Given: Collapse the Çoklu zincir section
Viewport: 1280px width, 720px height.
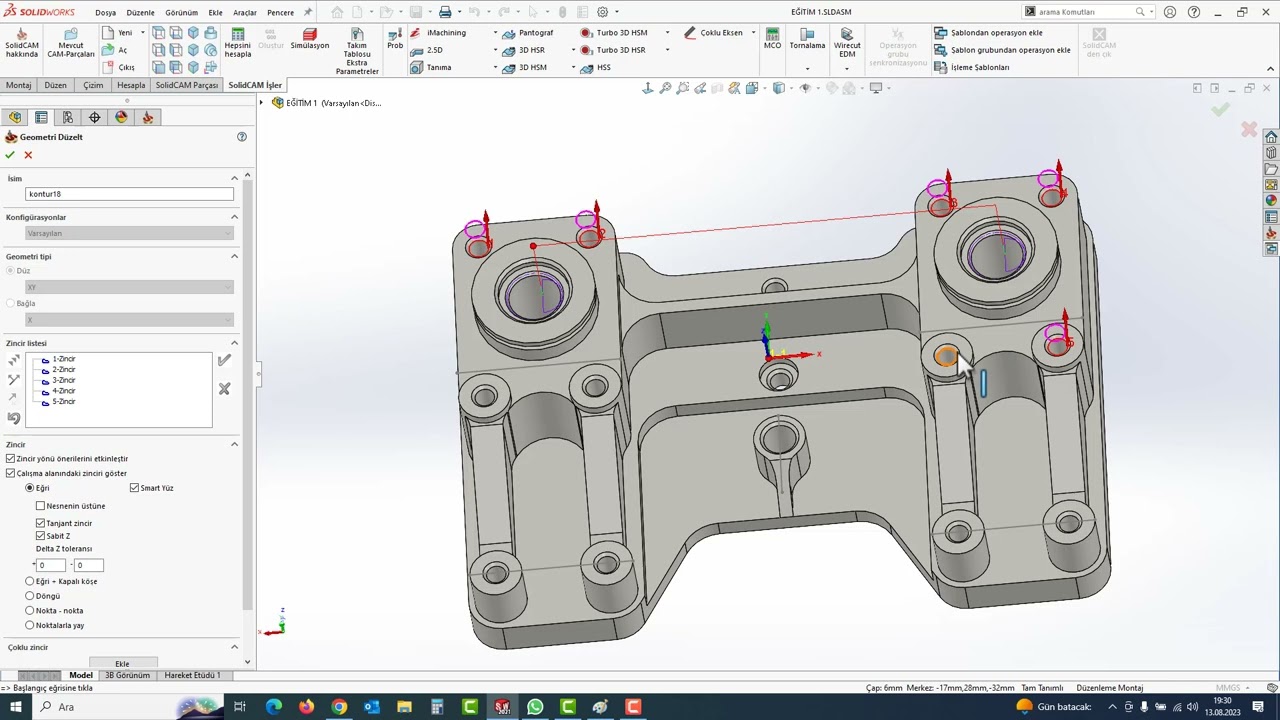Looking at the screenshot, I should click(234, 647).
